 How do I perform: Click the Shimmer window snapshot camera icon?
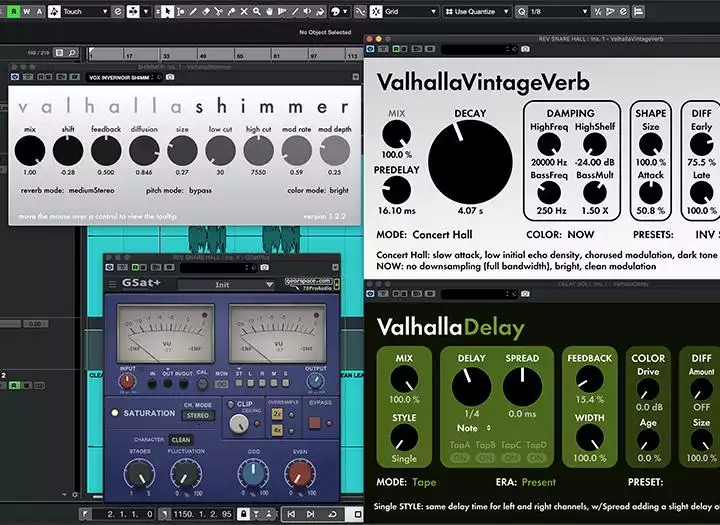tap(170, 77)
